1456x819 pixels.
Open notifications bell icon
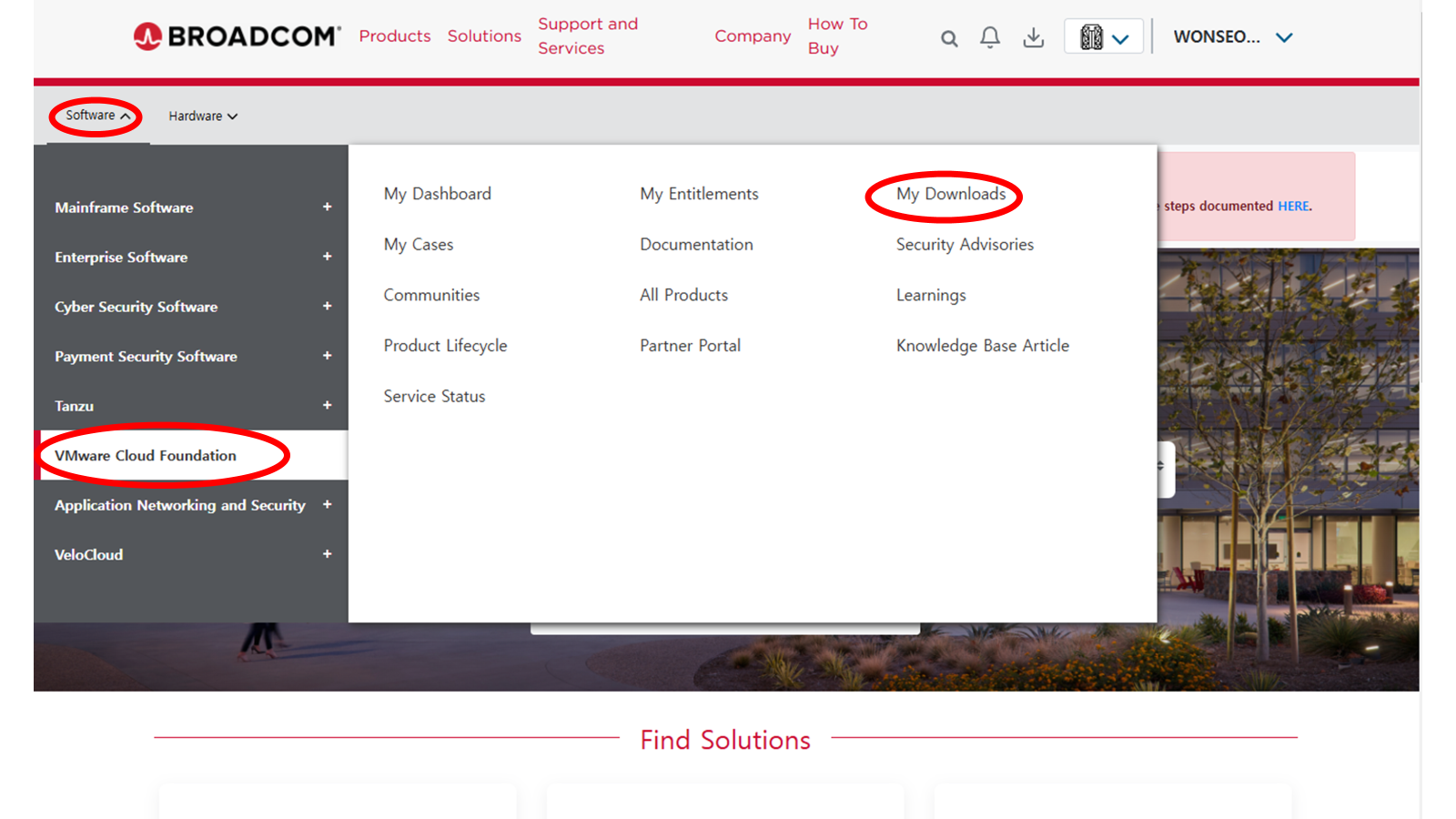[990, 37]
